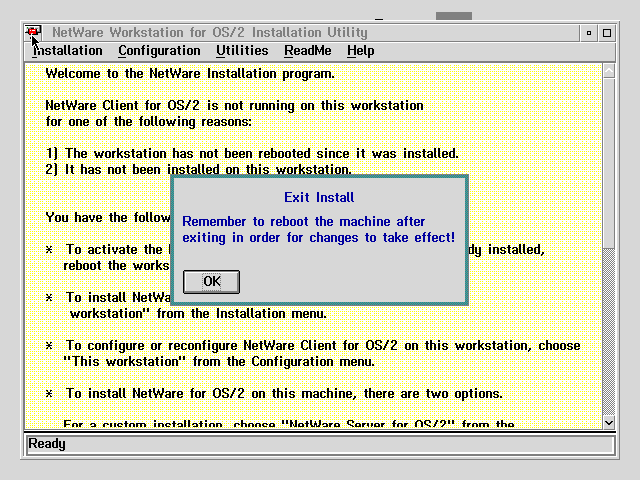
Task: Click the scrollbar down arrow
Action: 609,423
